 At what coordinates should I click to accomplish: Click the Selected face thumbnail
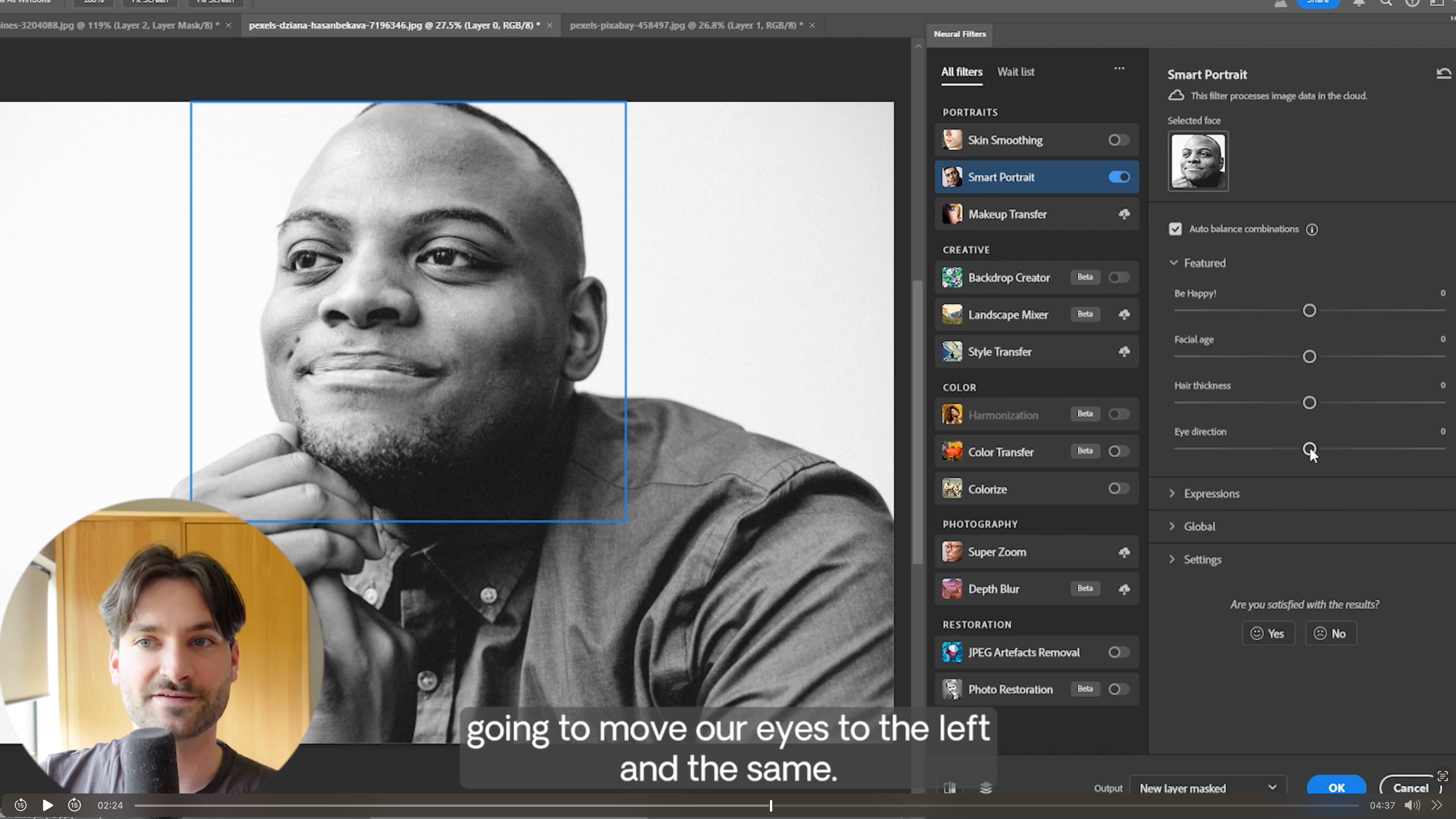(x=1198, y=161)
